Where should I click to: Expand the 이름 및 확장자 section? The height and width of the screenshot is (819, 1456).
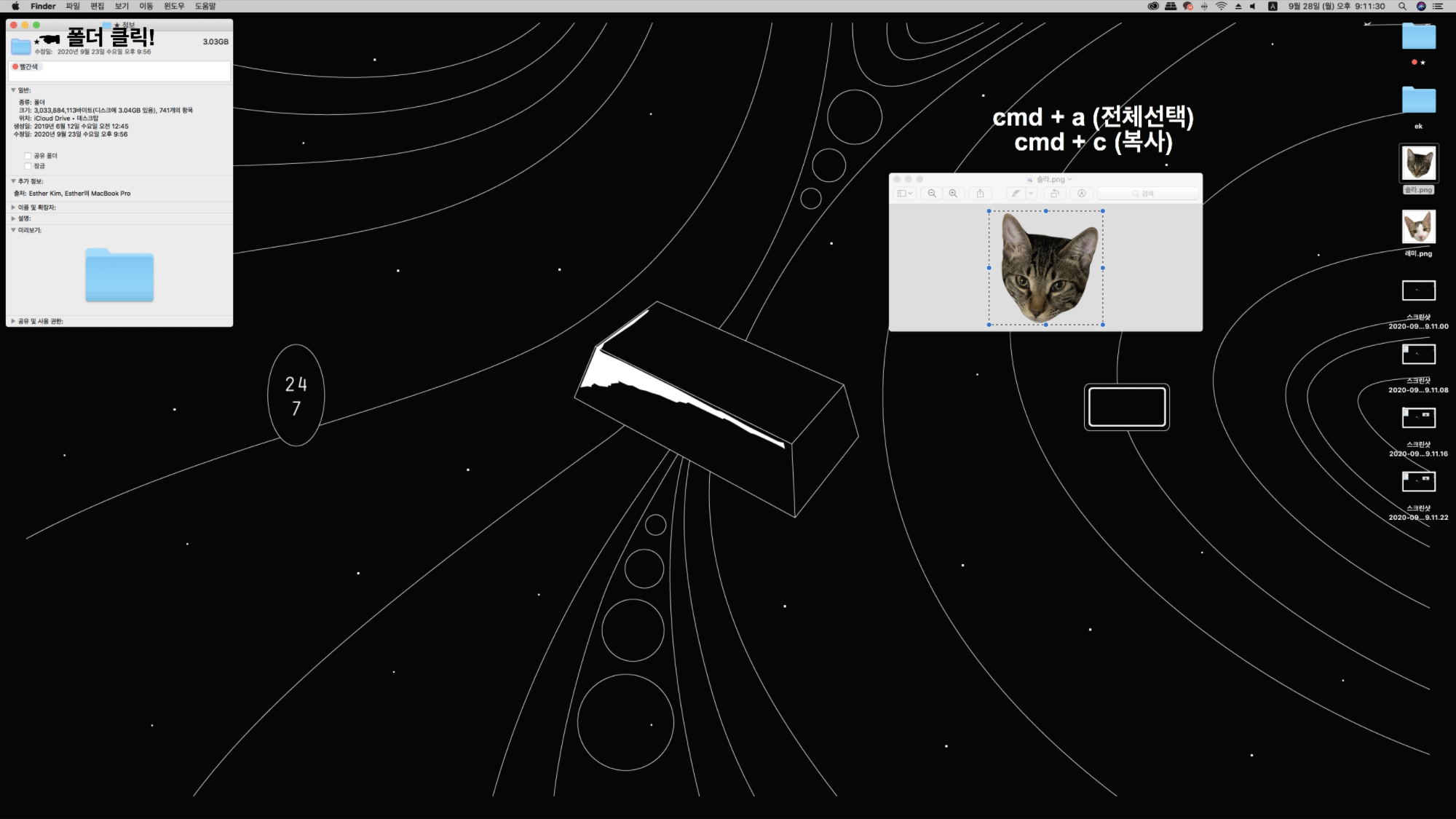coord(13,207)
